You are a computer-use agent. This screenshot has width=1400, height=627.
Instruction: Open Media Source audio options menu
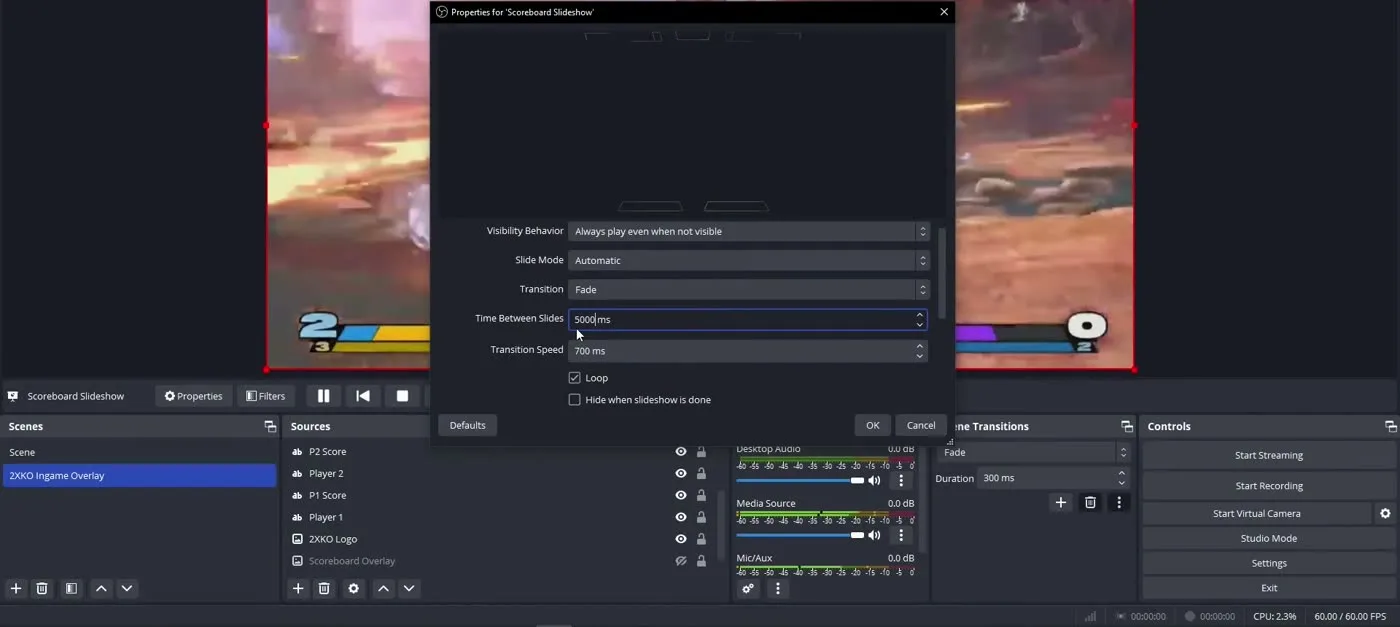click(901, 535)
